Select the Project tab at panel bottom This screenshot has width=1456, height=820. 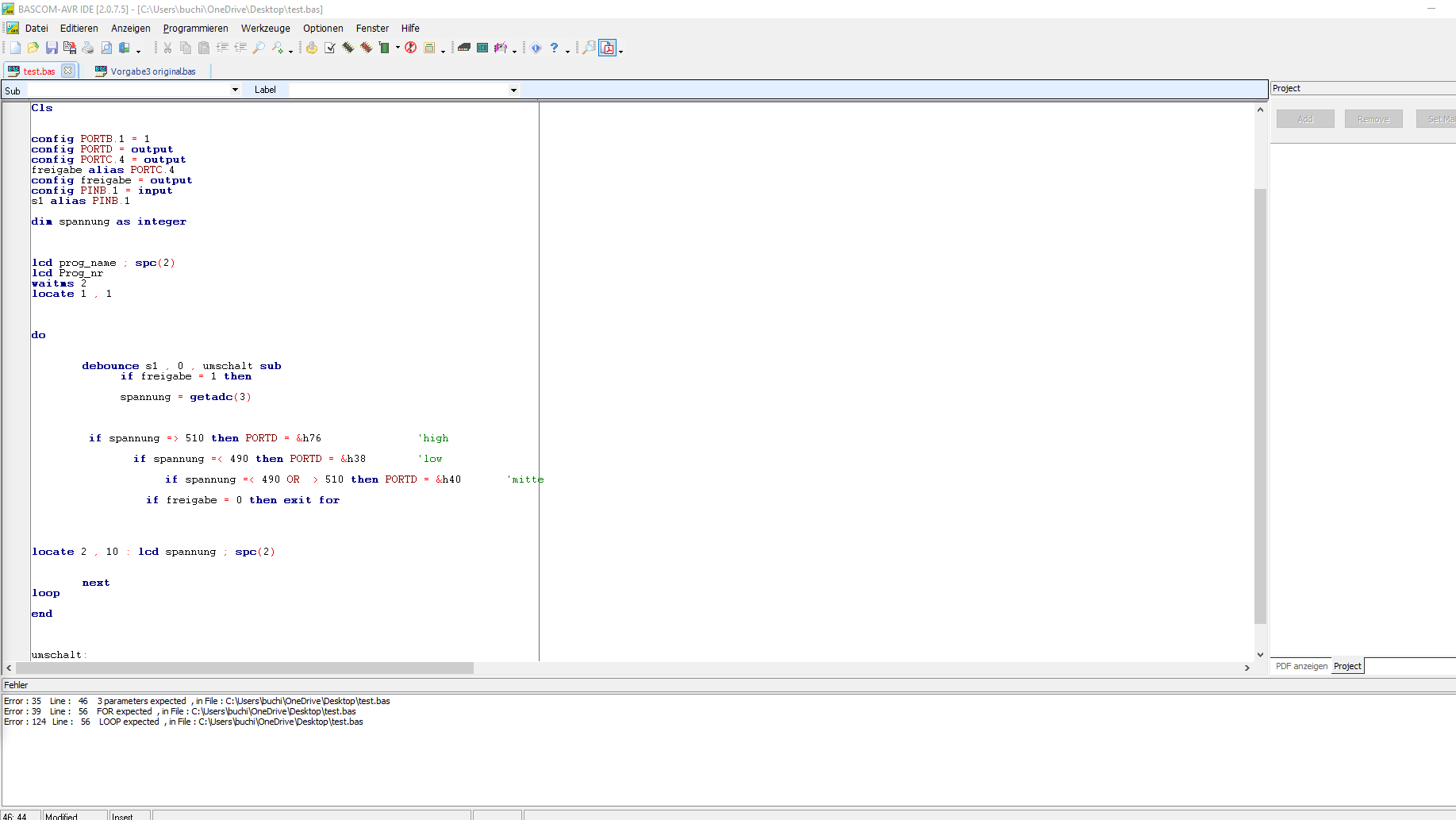(1347, 666)
